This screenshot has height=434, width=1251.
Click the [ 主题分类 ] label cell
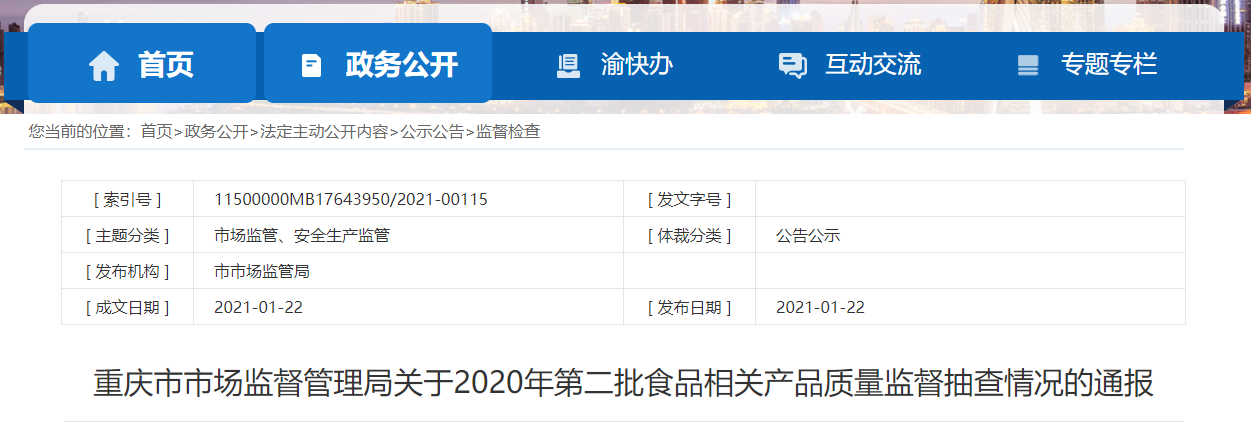pos(127,235)
